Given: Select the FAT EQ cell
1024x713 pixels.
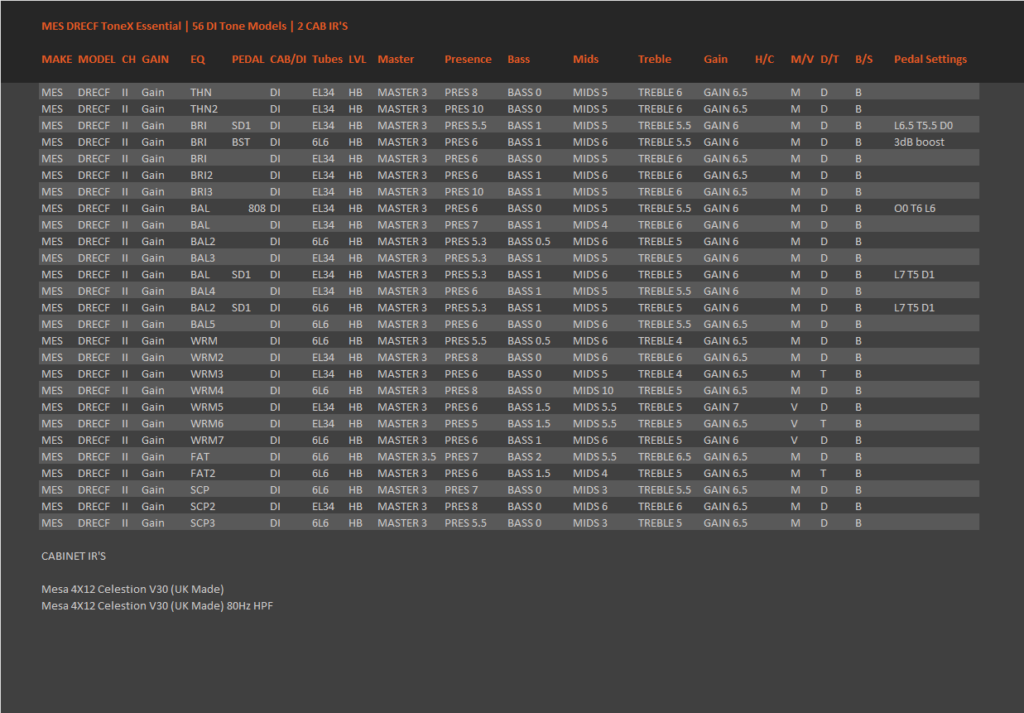Looking at the screenshot, I should (200, 457).
